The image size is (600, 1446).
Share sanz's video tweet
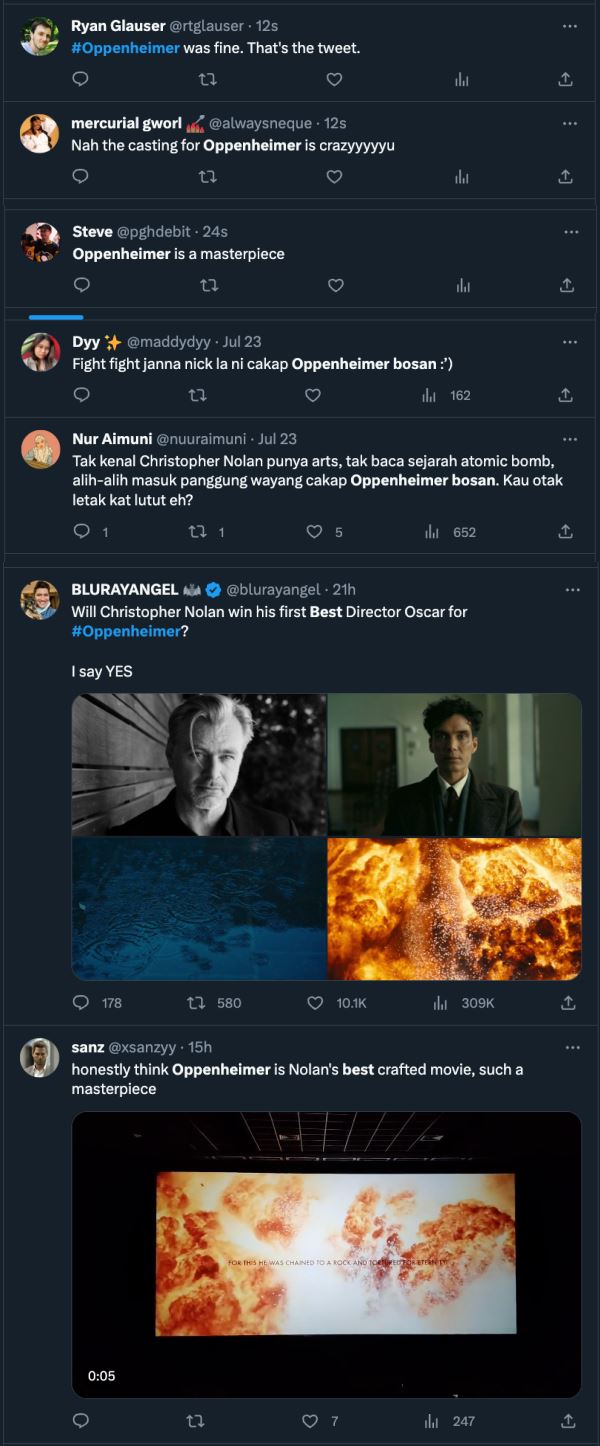tap(567, 1421)
